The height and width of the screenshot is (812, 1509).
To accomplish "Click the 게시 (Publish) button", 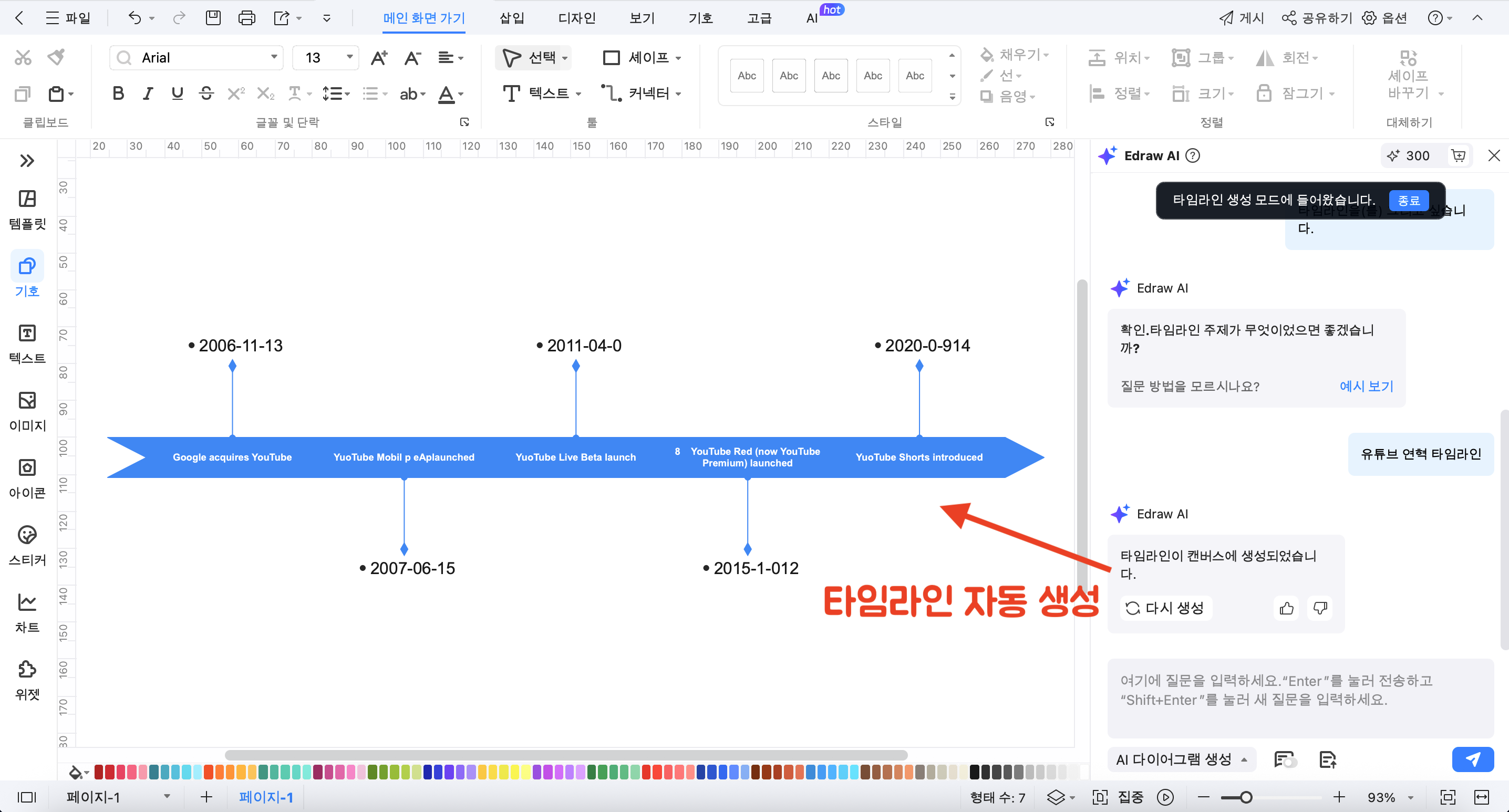I will [1242, 18].
